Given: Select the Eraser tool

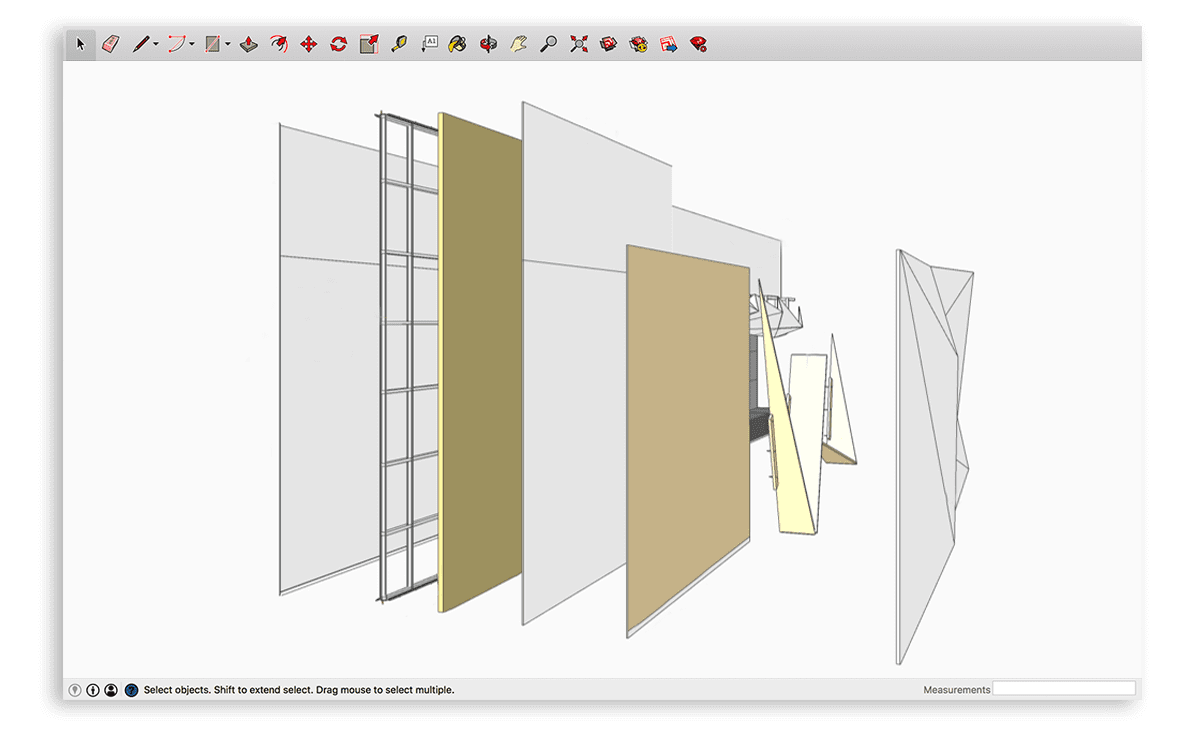Looking at the screenshot, I should coord(109,45).
